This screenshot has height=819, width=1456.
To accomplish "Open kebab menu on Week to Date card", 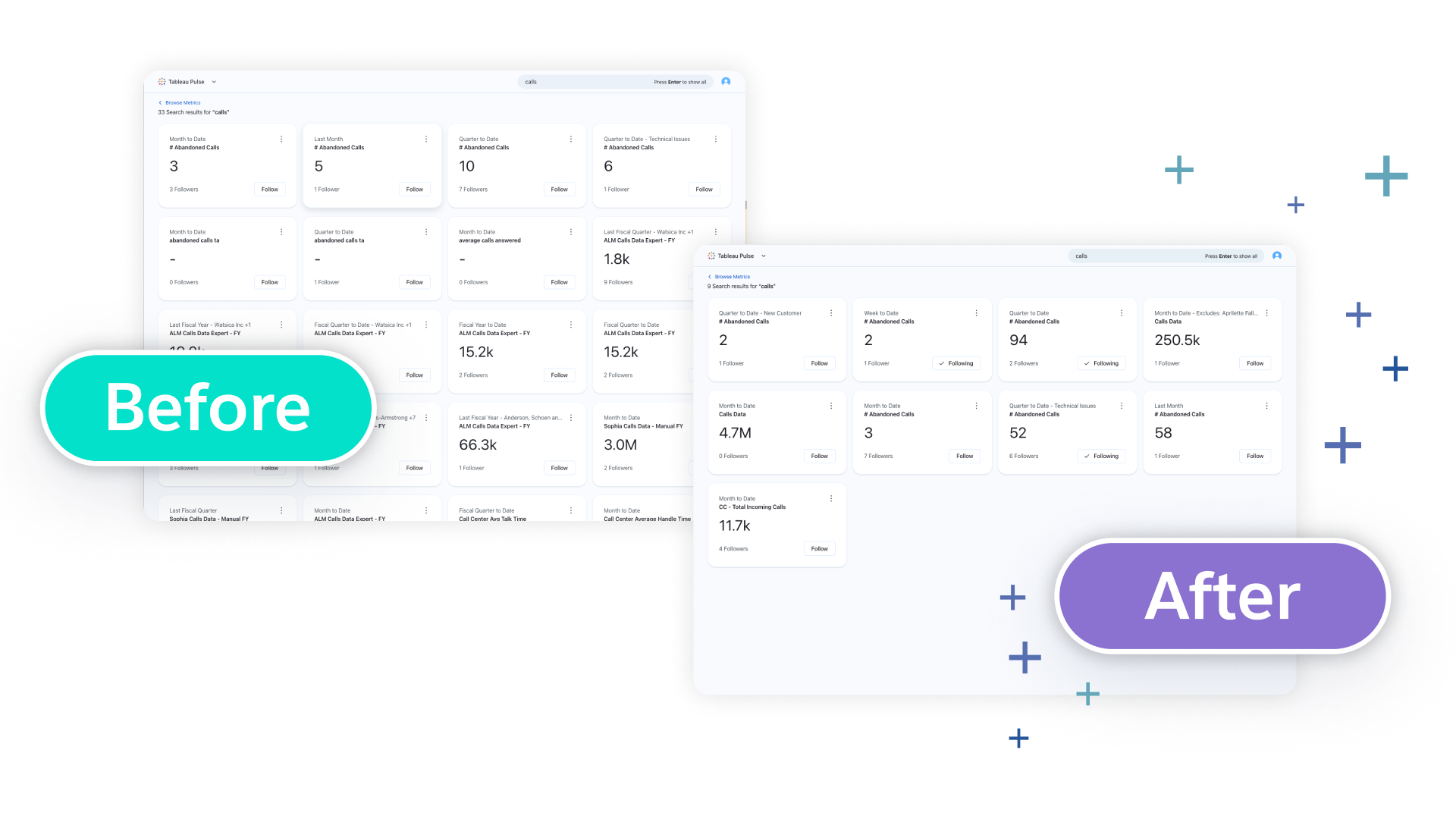I will tap(976, 313).
